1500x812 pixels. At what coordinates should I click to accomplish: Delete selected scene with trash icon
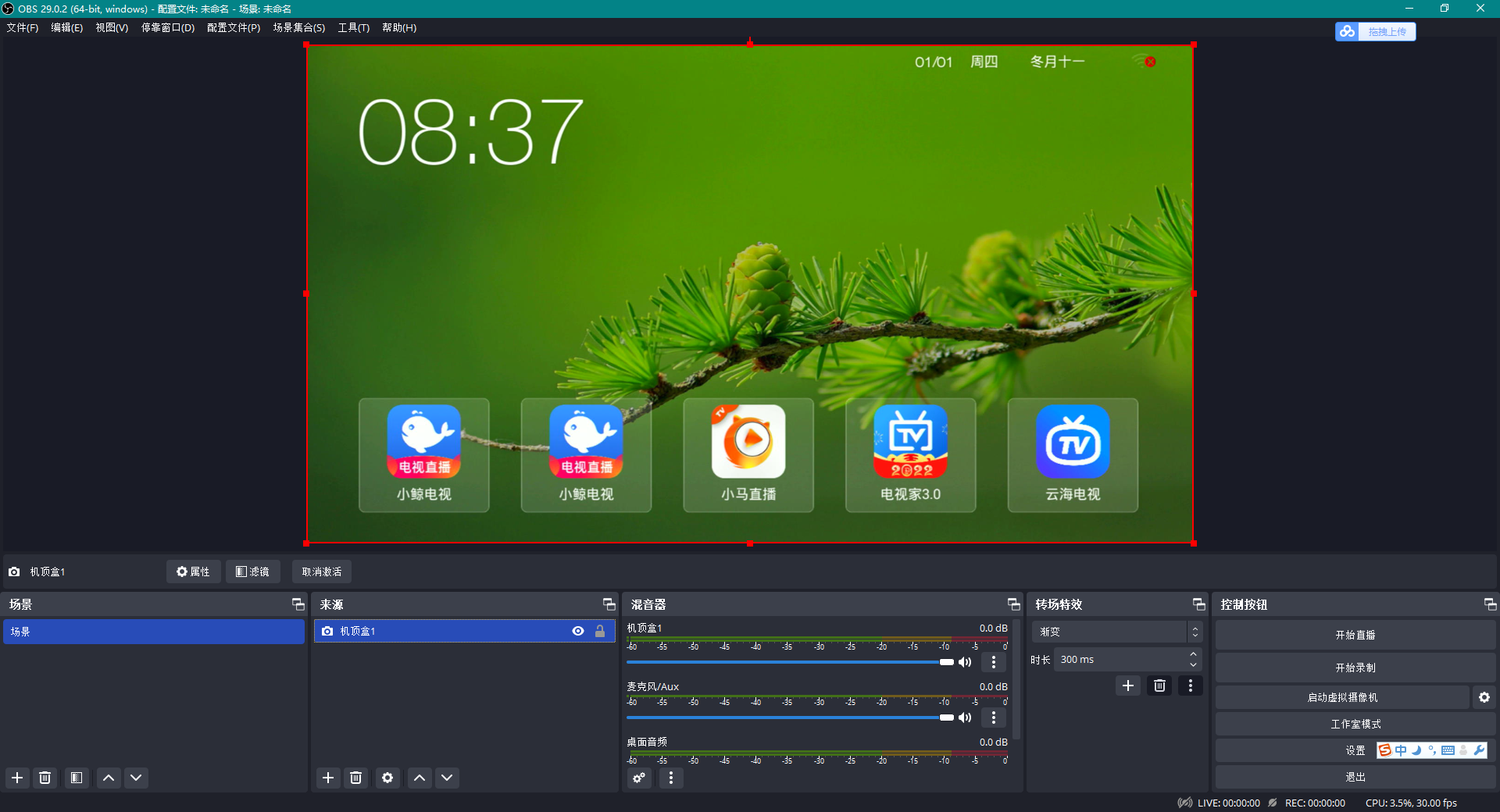[45, 778]
